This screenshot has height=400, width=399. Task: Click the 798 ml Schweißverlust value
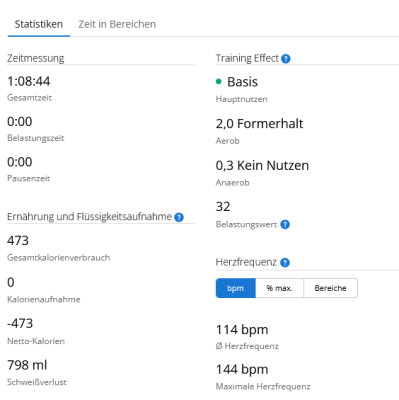click(x=27, y=365)
